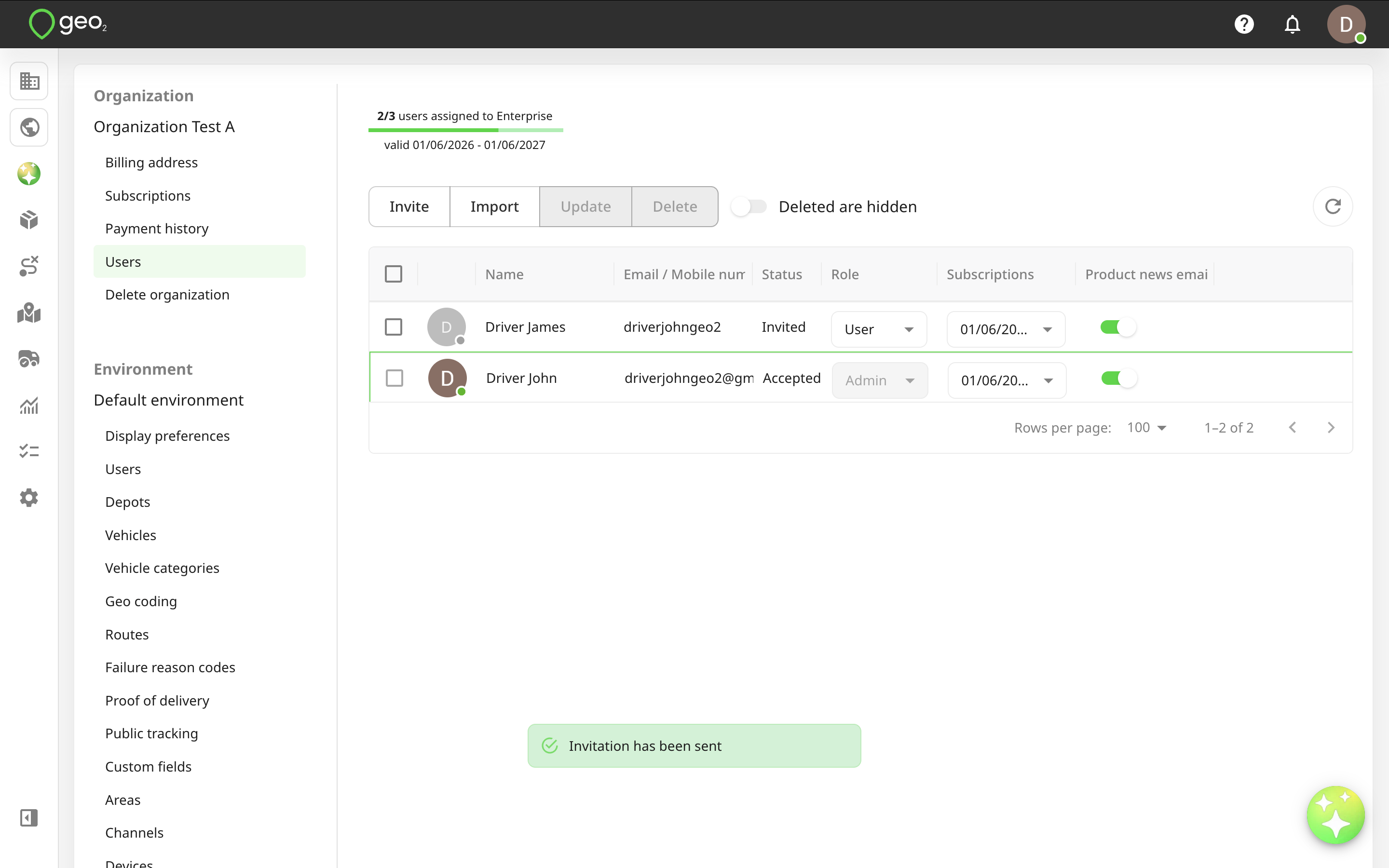Screen dimensions: 1389x868
Task: Click the globe icon in sidebar
Action: pyautogui.click(x=29, y=127)
